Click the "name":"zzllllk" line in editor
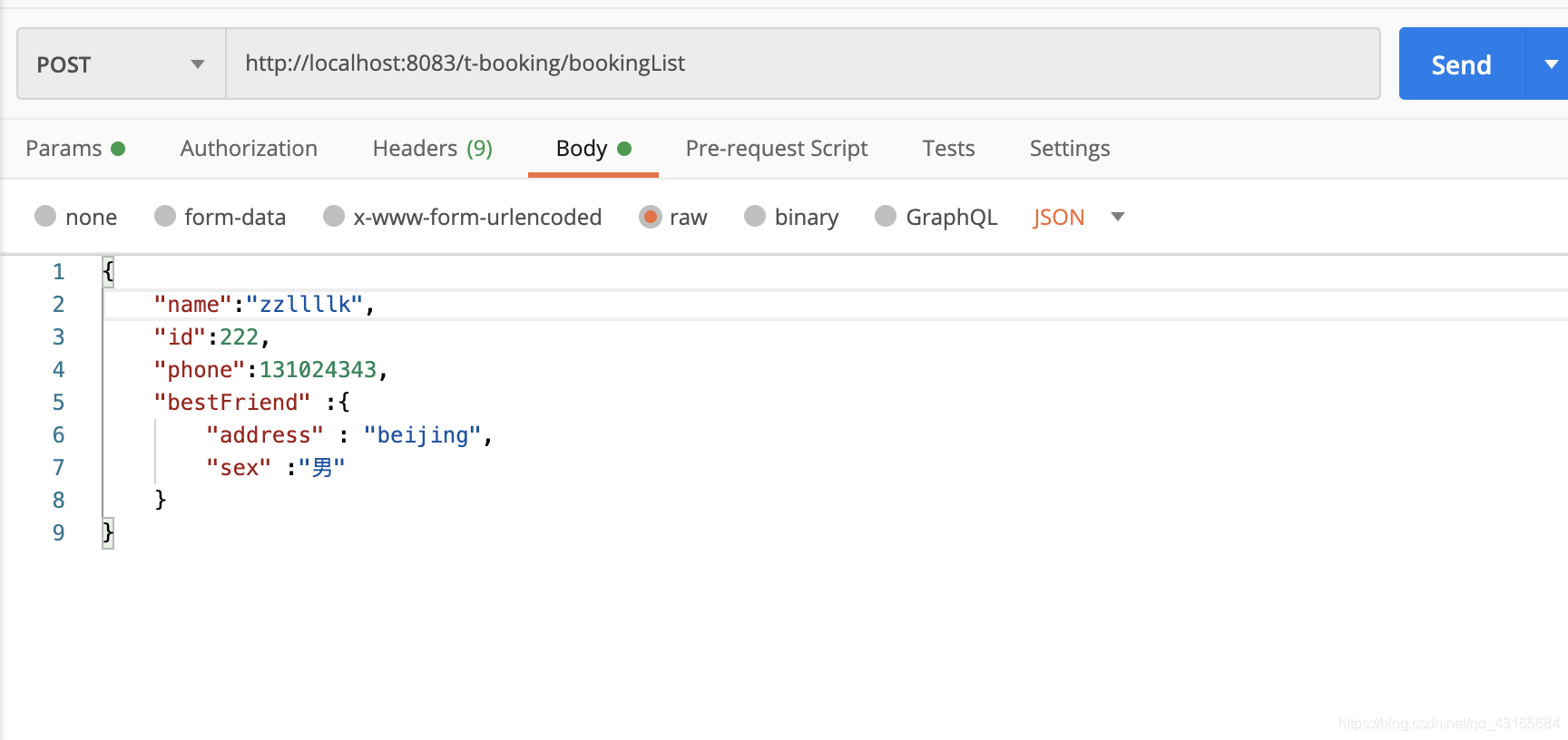 click(x=264, y=304)
